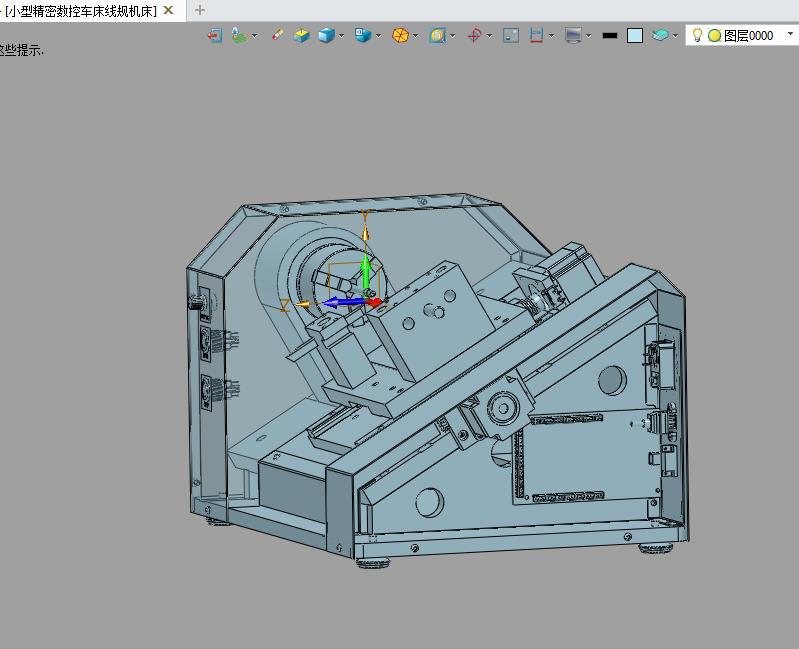
Task: Open dropdown beside the red crosshair icon
Action: tap(489, 36)
